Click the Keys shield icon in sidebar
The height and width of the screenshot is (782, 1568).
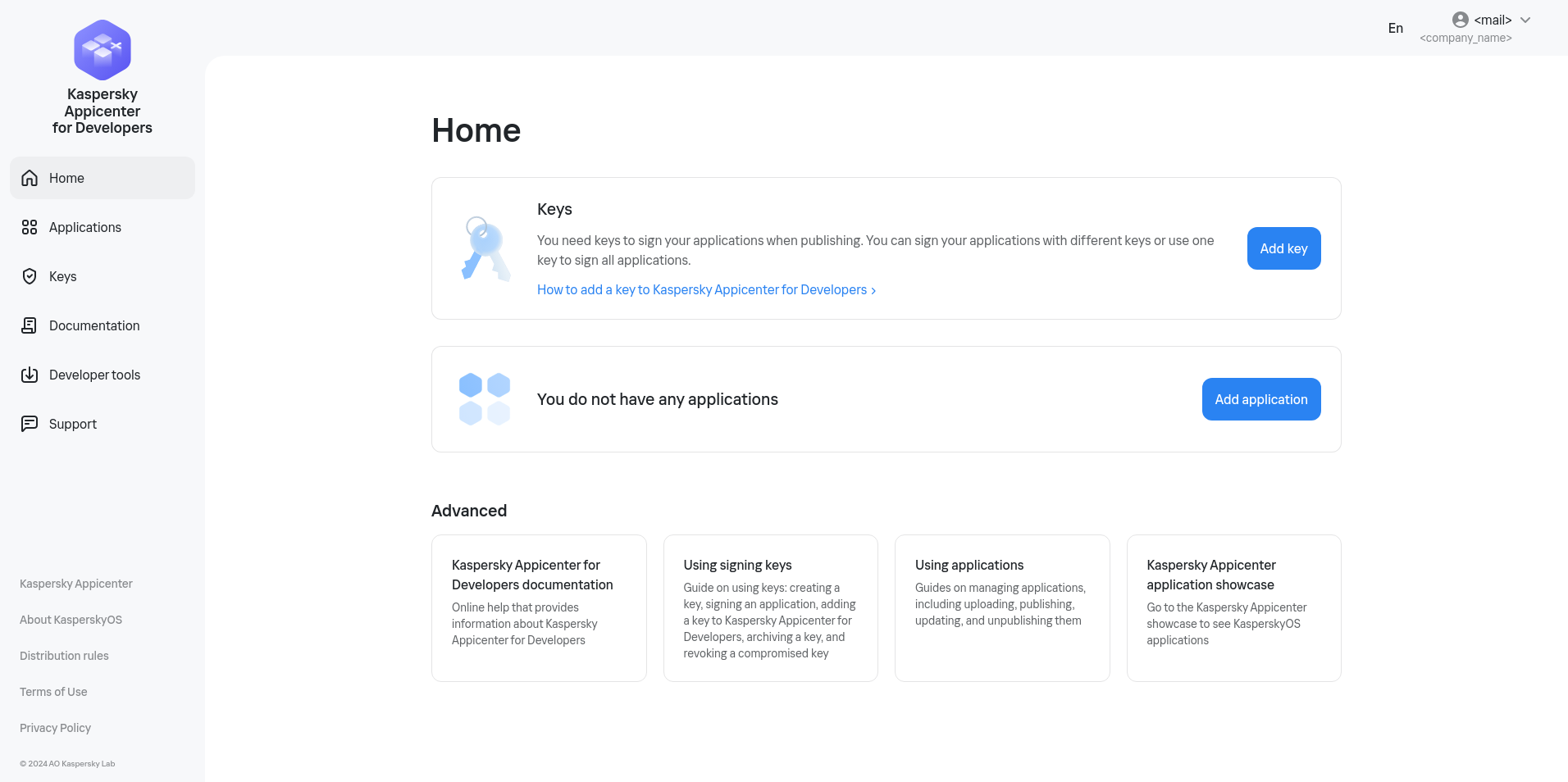[x=29, y=276]
